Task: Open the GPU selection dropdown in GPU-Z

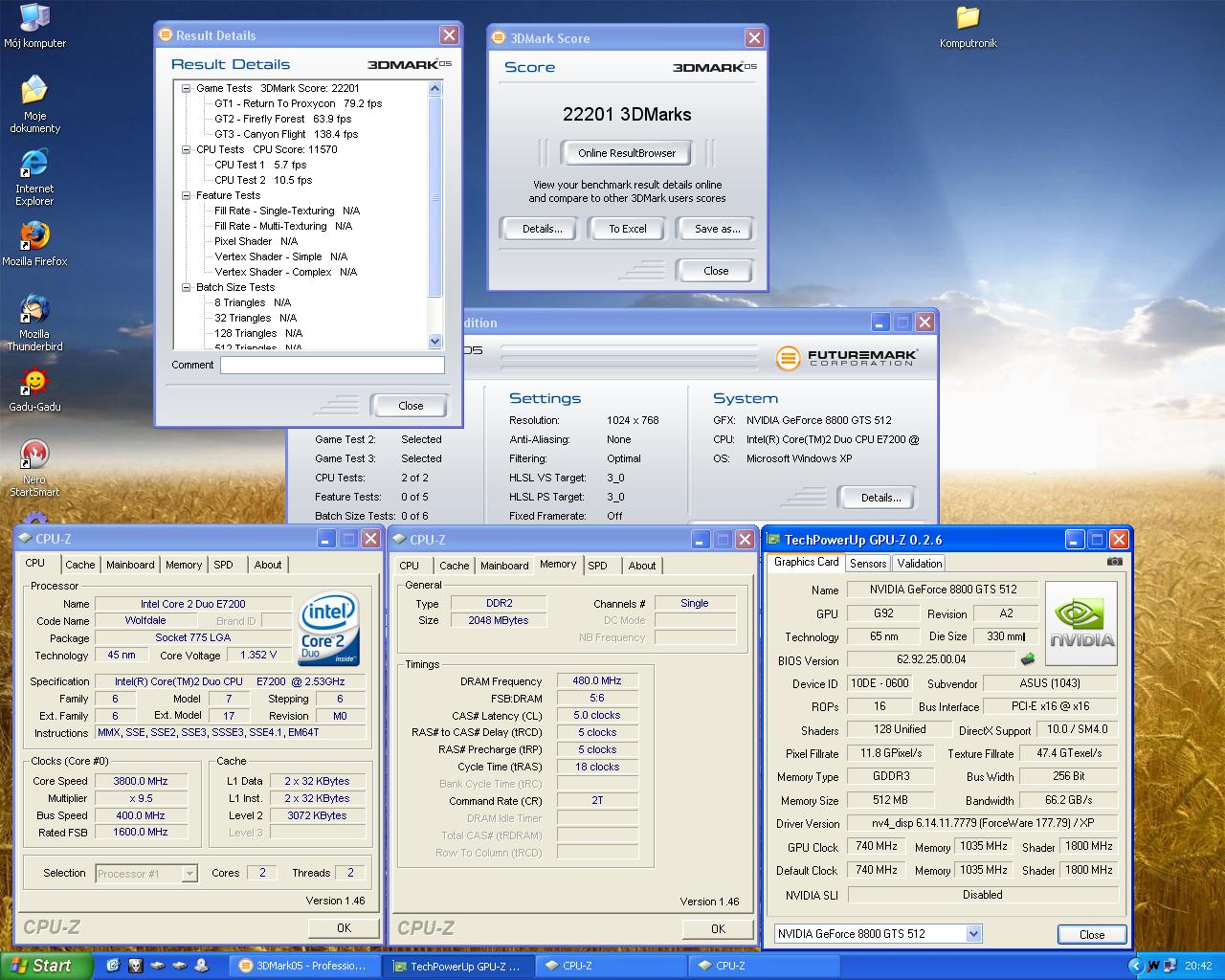Action: pyautogui.click(x=973, y=934)
